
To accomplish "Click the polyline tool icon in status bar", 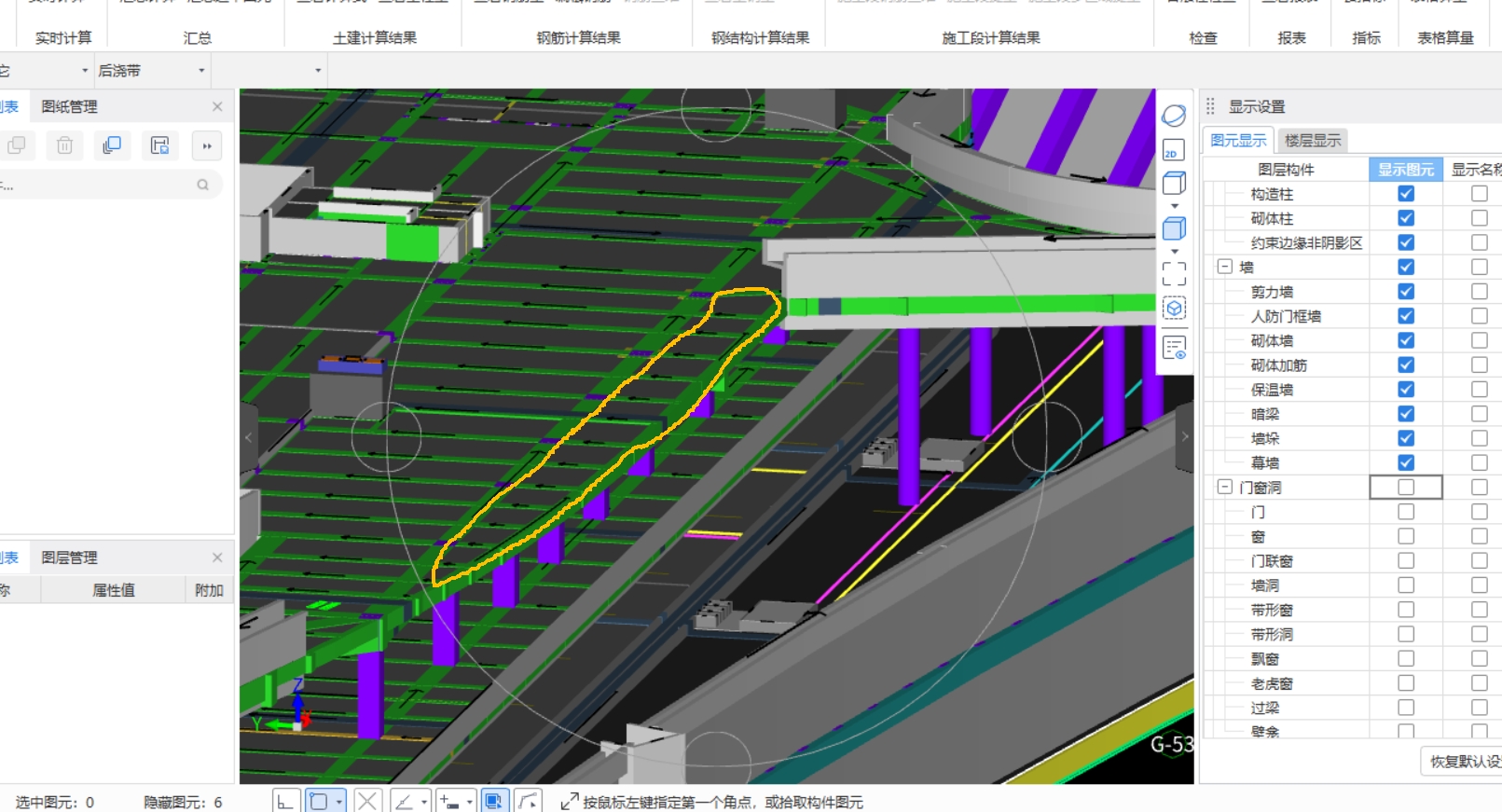I will coord(528,801).
